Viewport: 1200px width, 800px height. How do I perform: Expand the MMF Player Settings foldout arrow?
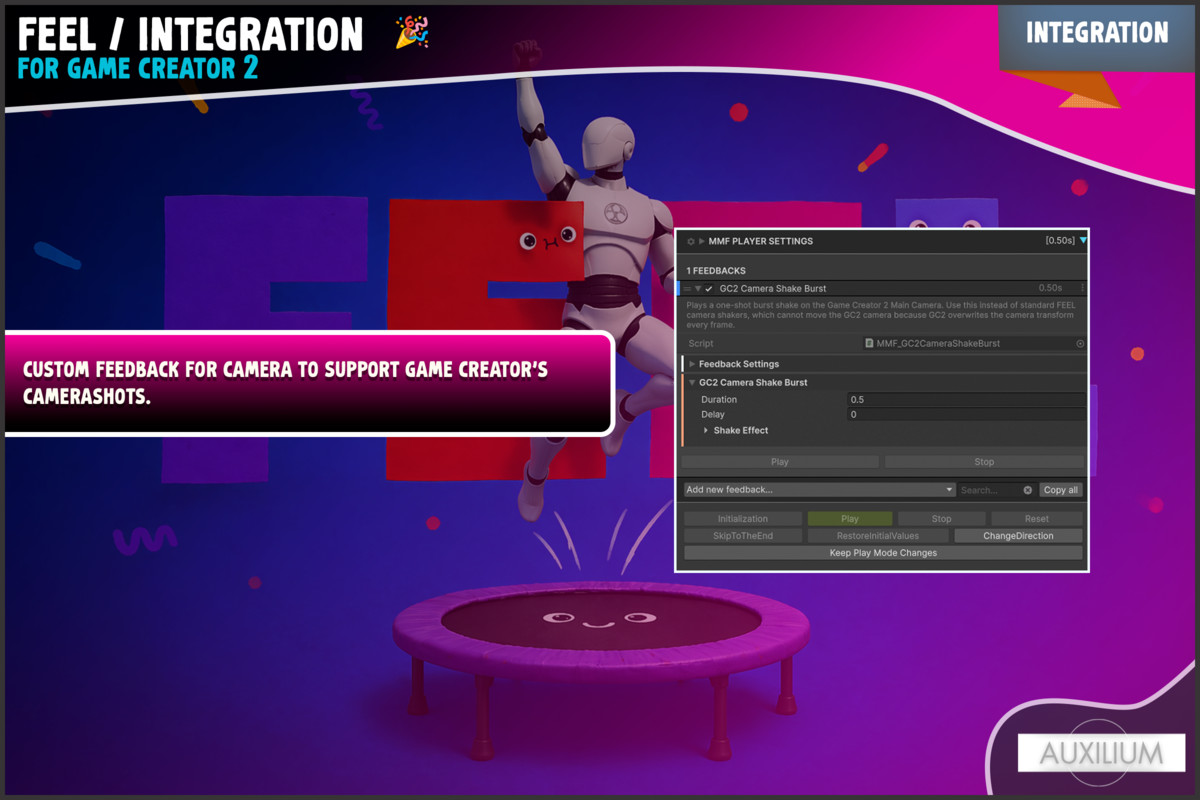[702, 241]
